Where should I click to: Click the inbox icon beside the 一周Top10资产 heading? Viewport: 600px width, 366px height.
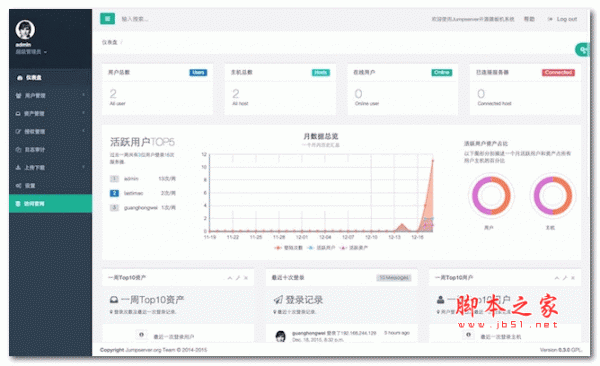click(x=114, y=300)
